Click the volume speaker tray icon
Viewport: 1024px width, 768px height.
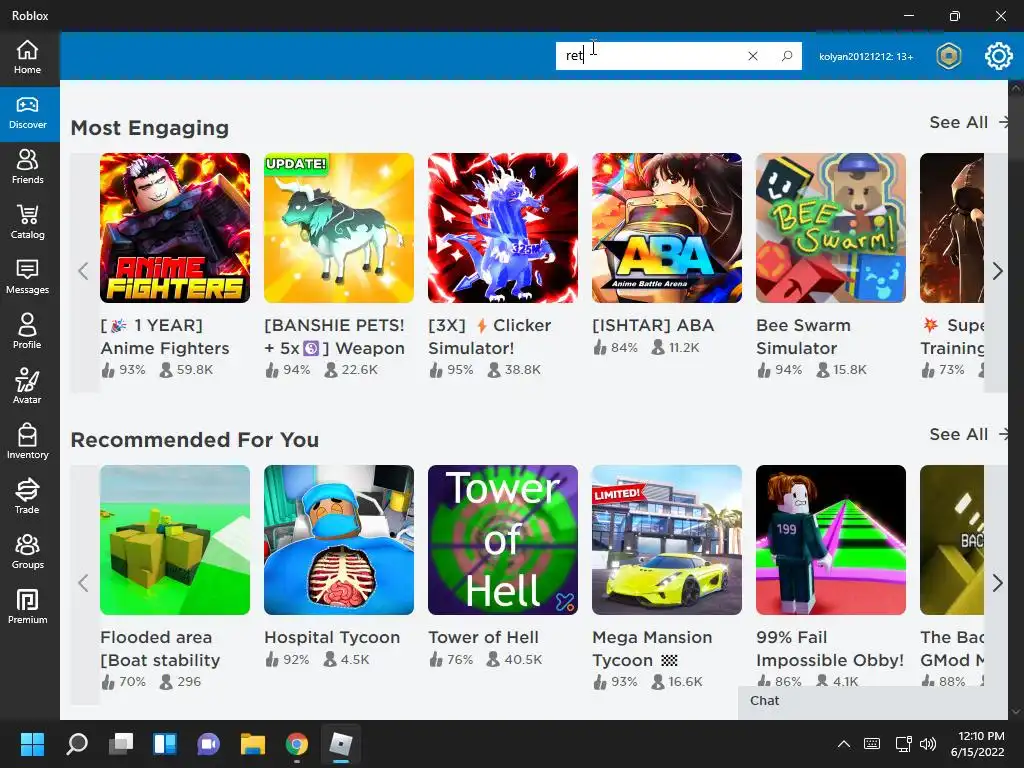point(927,744)
